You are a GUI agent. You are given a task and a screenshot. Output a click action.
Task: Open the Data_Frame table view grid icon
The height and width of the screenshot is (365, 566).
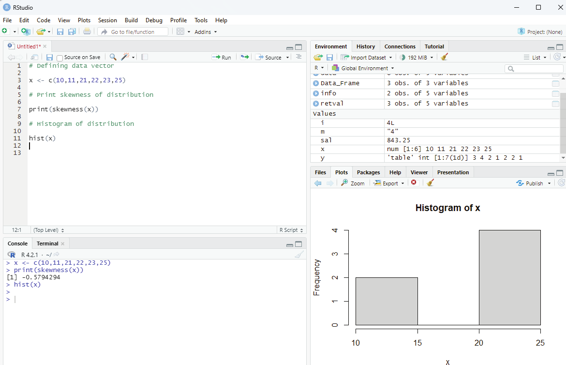click(555, 83)
